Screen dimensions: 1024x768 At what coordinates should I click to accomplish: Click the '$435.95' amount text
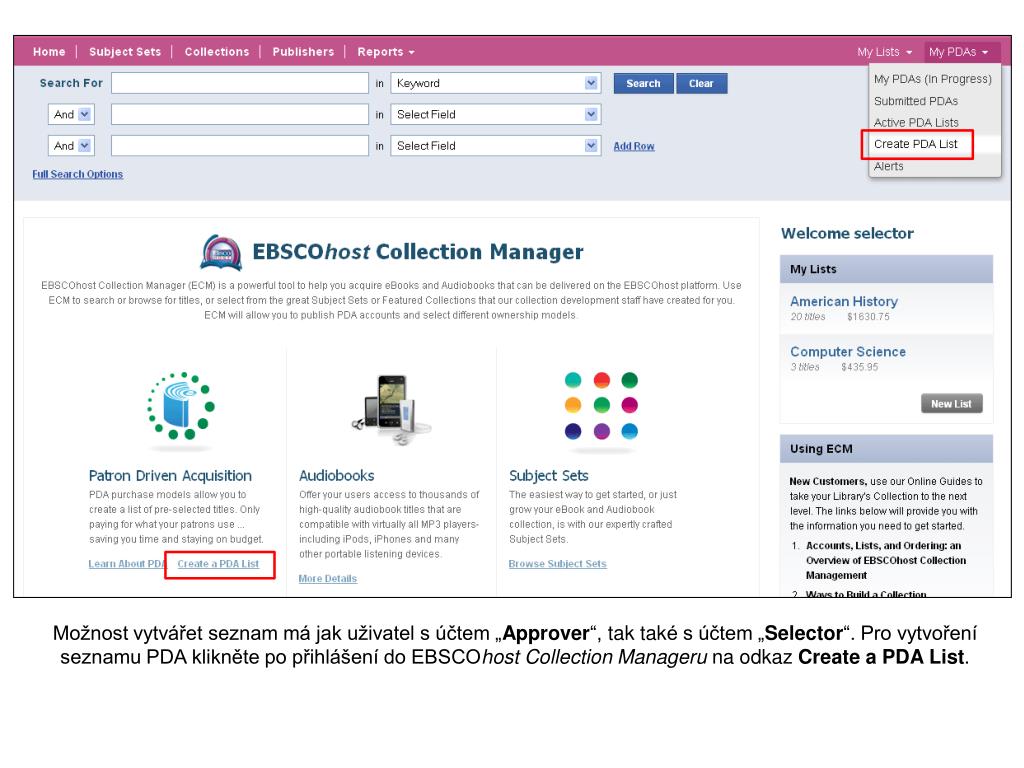pos(859,367)
